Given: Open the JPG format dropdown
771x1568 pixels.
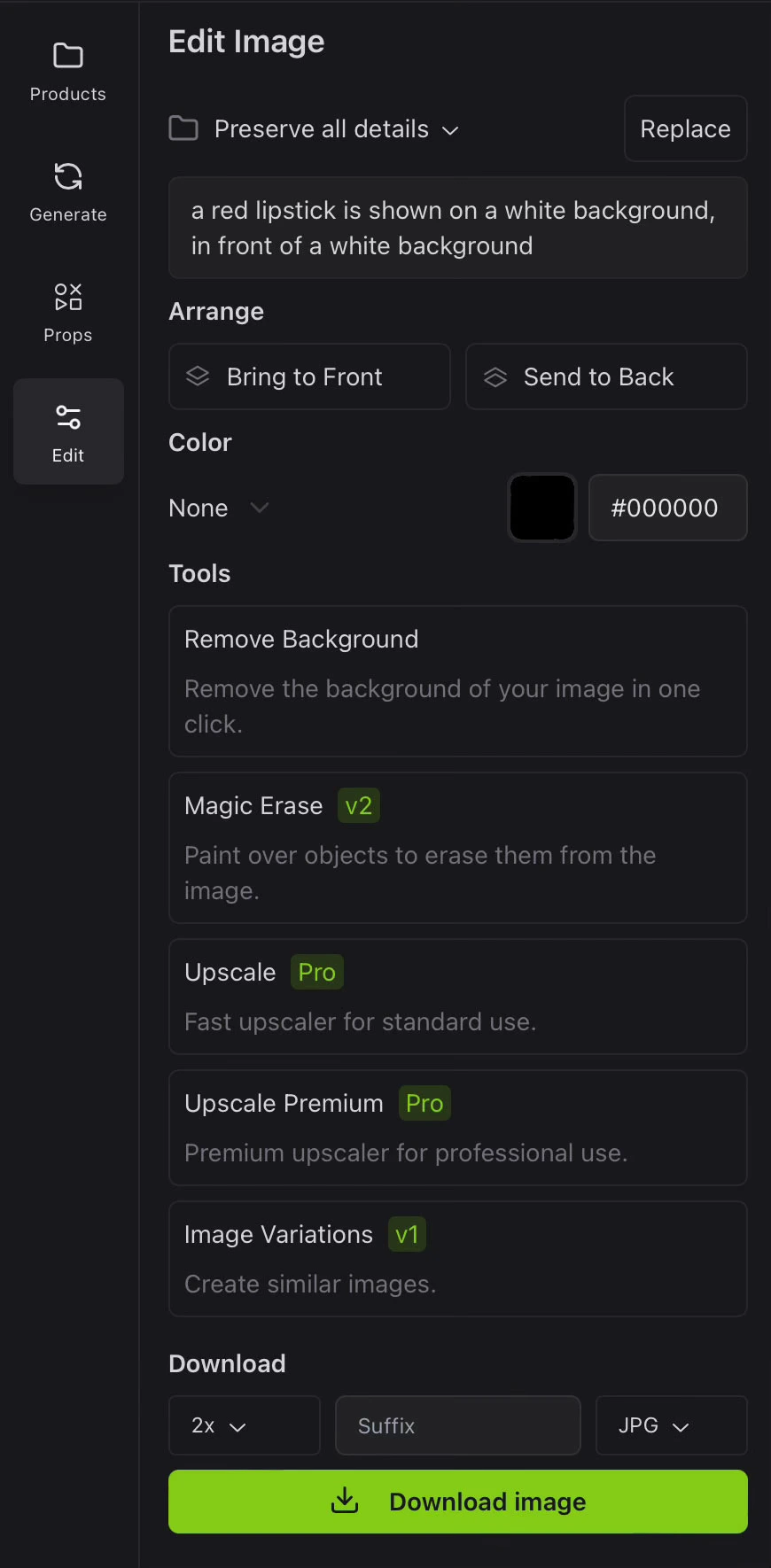Looking at the screenshot, I should point(671,1425).
